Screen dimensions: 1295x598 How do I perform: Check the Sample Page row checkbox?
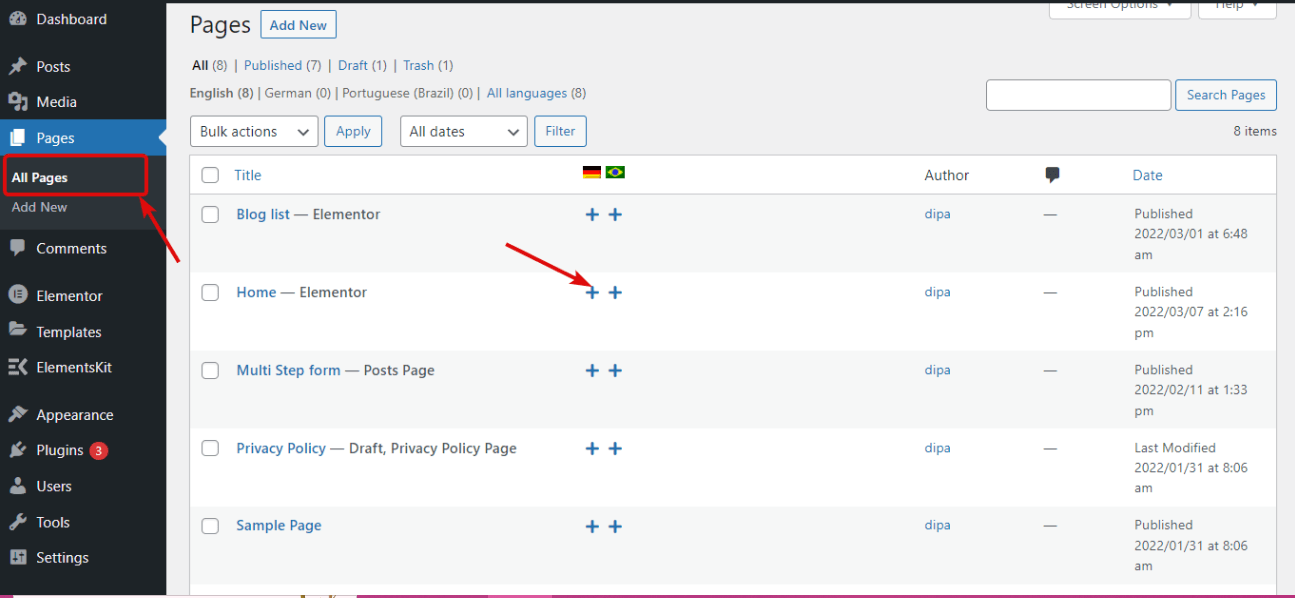(210, 526)
